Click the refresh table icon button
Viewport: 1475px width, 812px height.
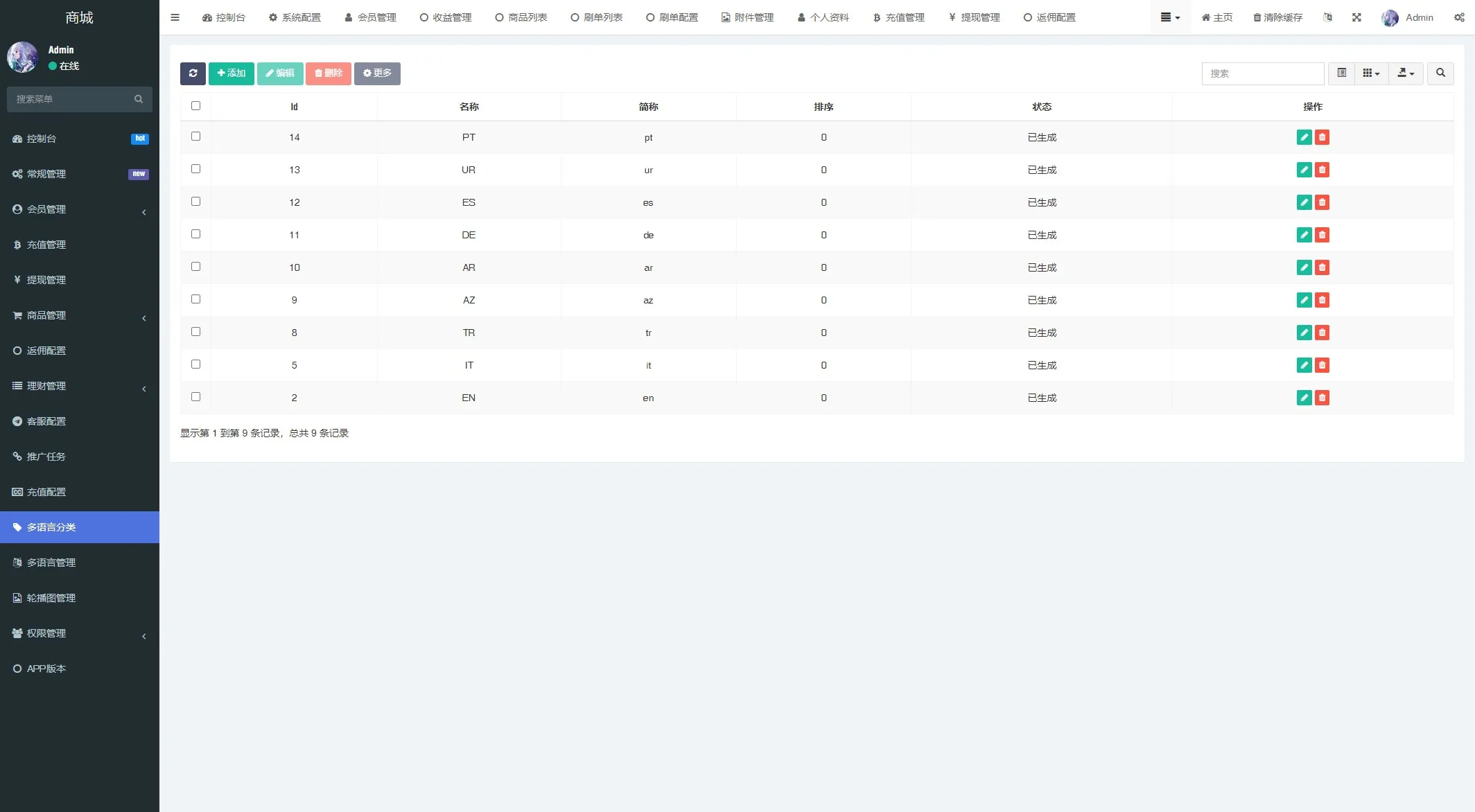pyautogui.click(x=193, y=73)
